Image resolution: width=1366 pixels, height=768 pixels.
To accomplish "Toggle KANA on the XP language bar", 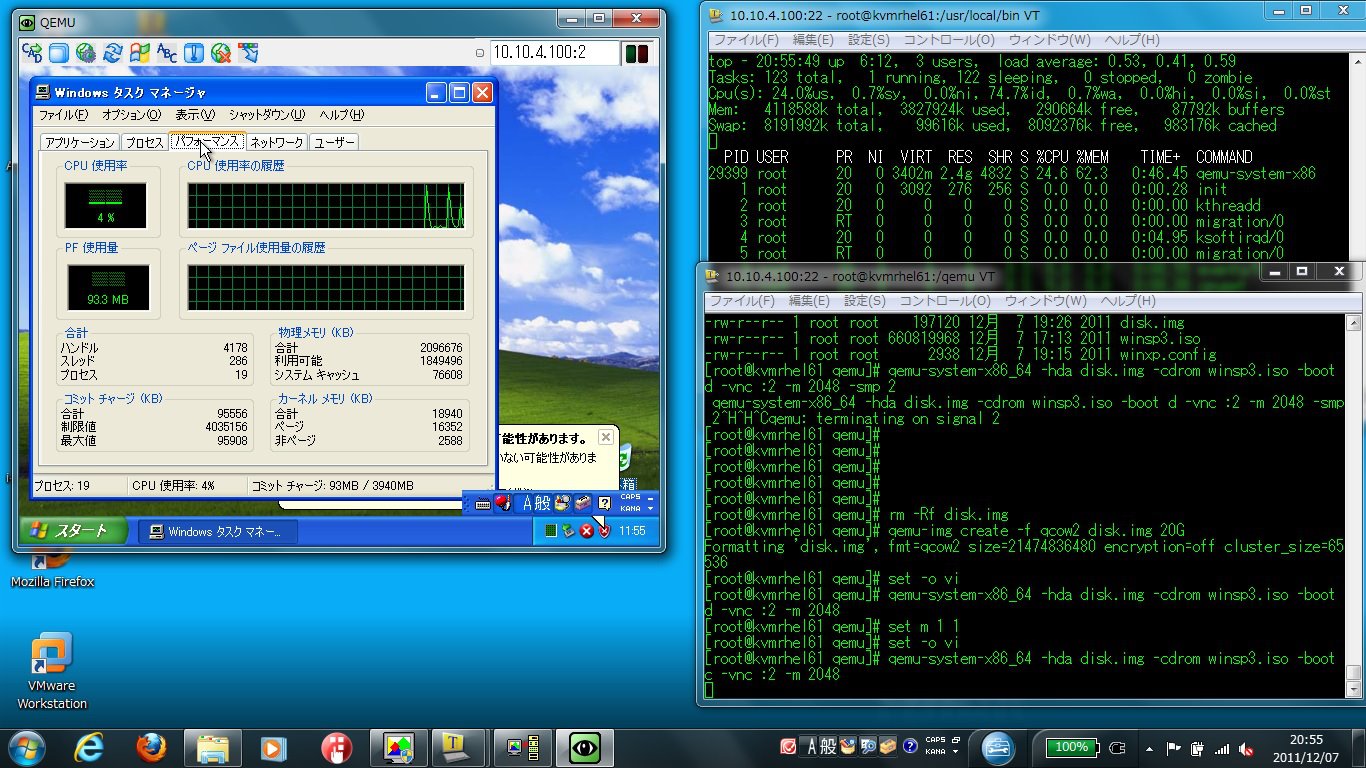I will click(x=630, y=509).
